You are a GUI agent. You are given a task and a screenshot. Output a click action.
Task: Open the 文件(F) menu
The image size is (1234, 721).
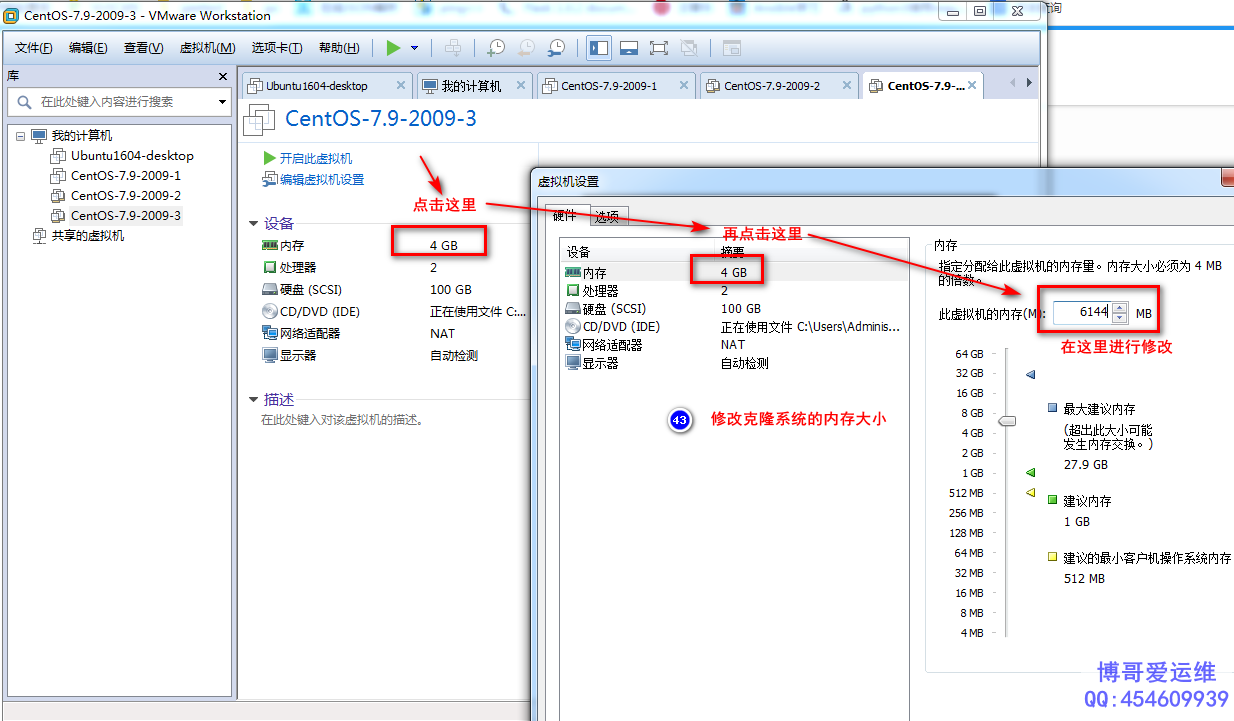pos(34,48)
